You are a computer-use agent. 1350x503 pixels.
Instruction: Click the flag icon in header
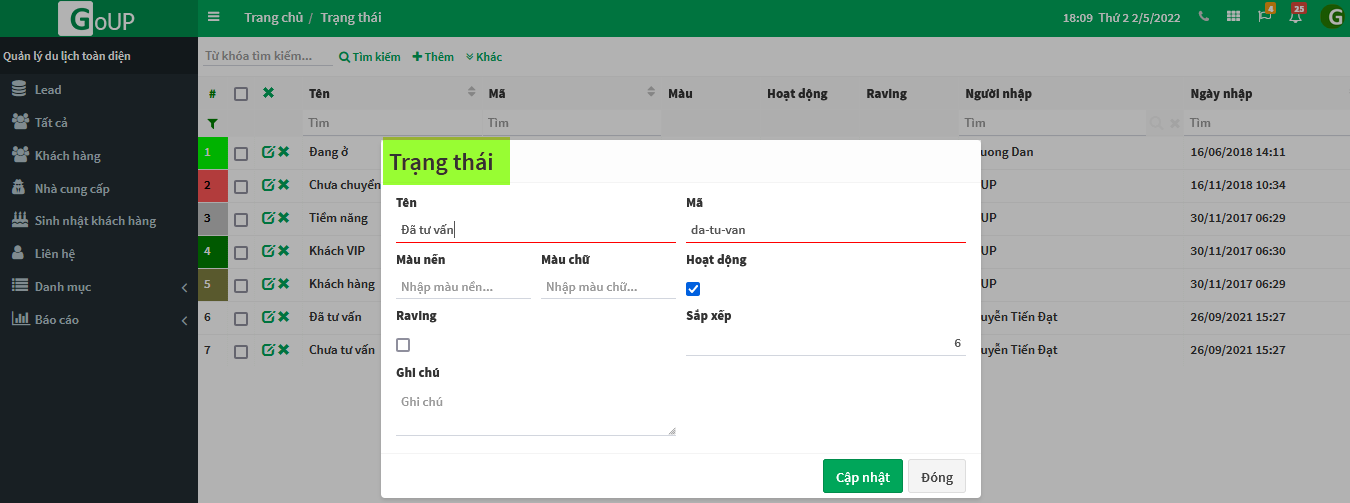click(1265, 16)
